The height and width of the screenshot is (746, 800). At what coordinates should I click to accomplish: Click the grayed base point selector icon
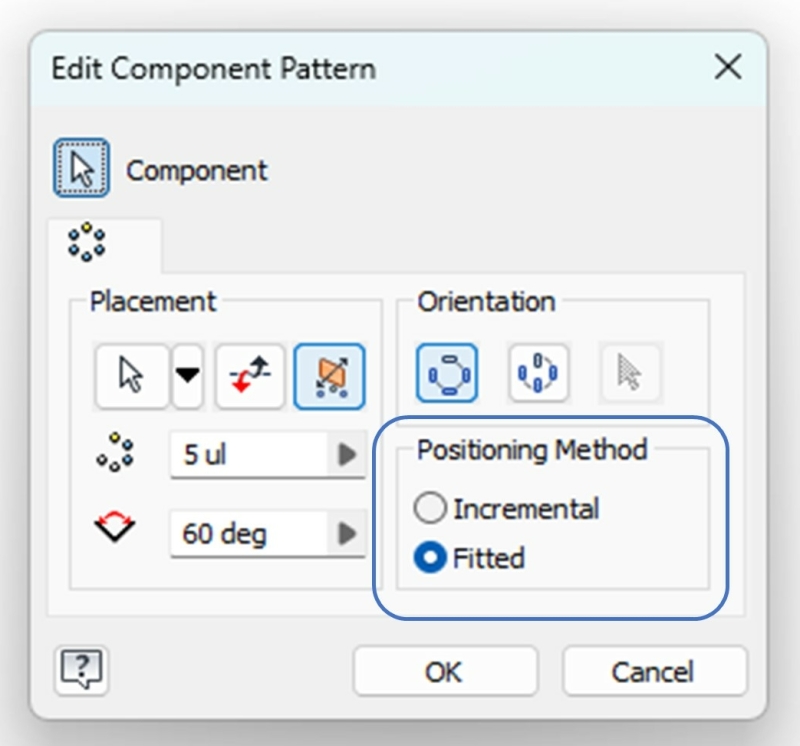(630, 373)
